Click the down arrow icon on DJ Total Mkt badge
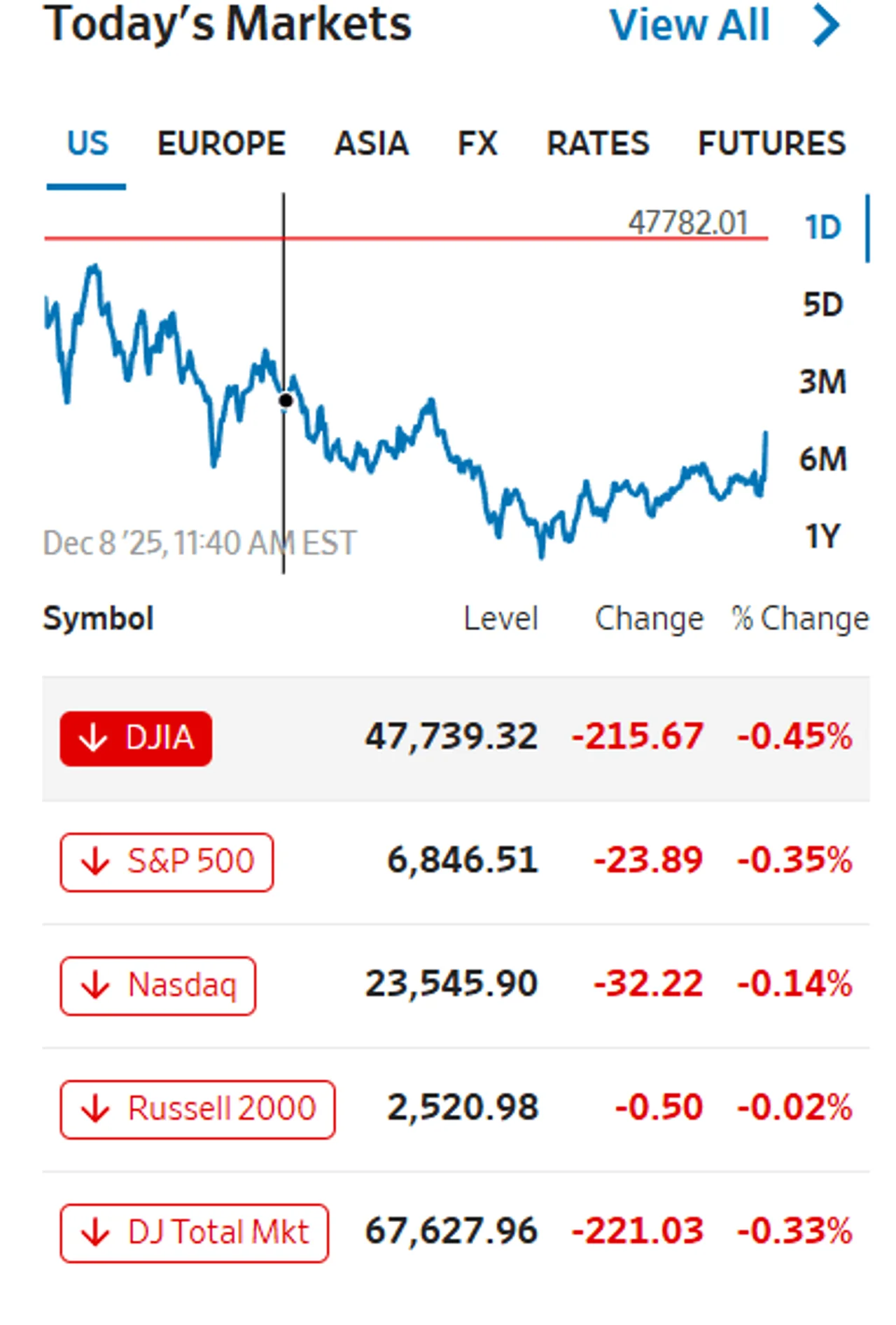The width and height of the screenshot is (896, 1325). (95, 1233)
